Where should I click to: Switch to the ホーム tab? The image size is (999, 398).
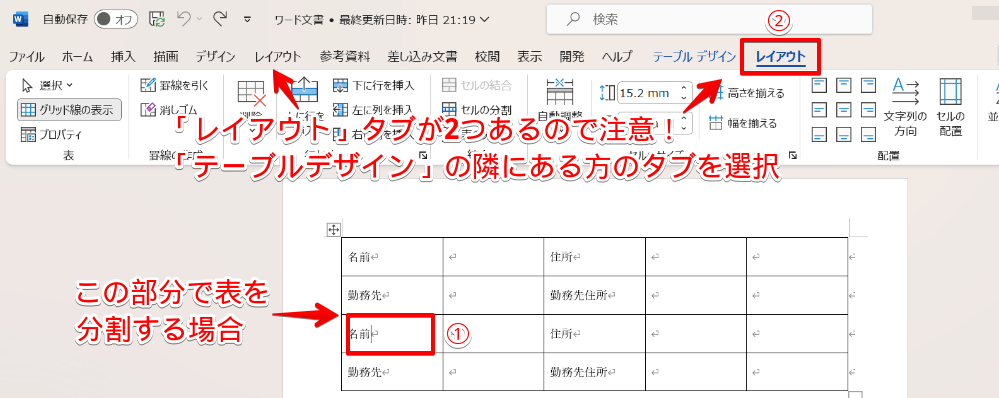pos(78,57)
